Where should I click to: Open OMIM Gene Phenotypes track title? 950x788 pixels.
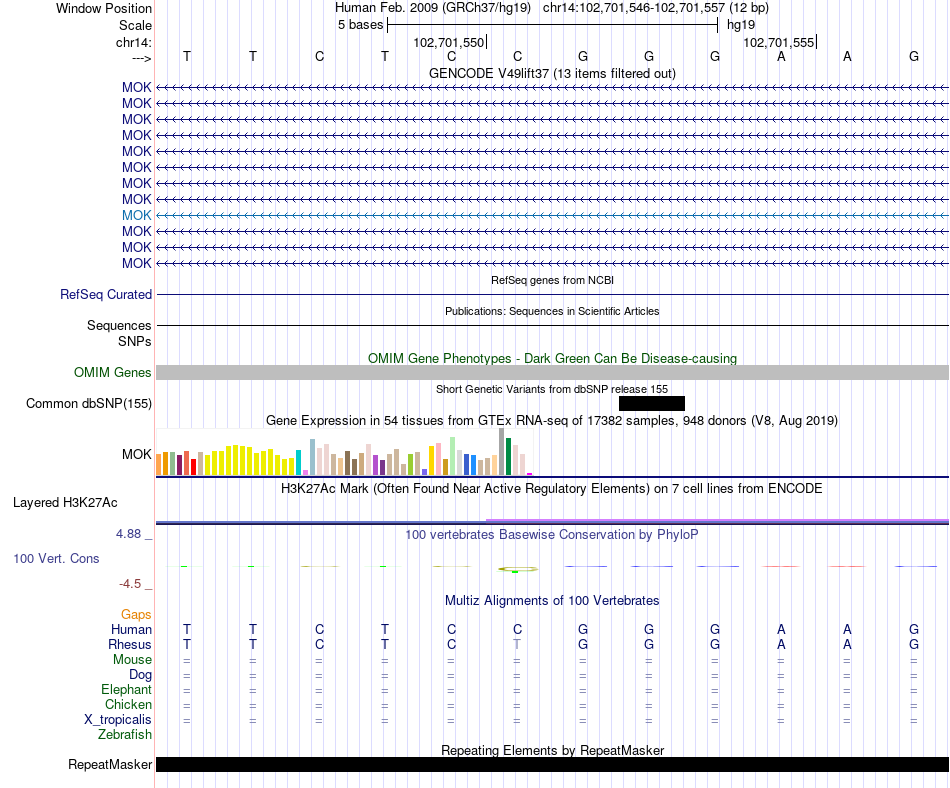click(x=552, y=359)
